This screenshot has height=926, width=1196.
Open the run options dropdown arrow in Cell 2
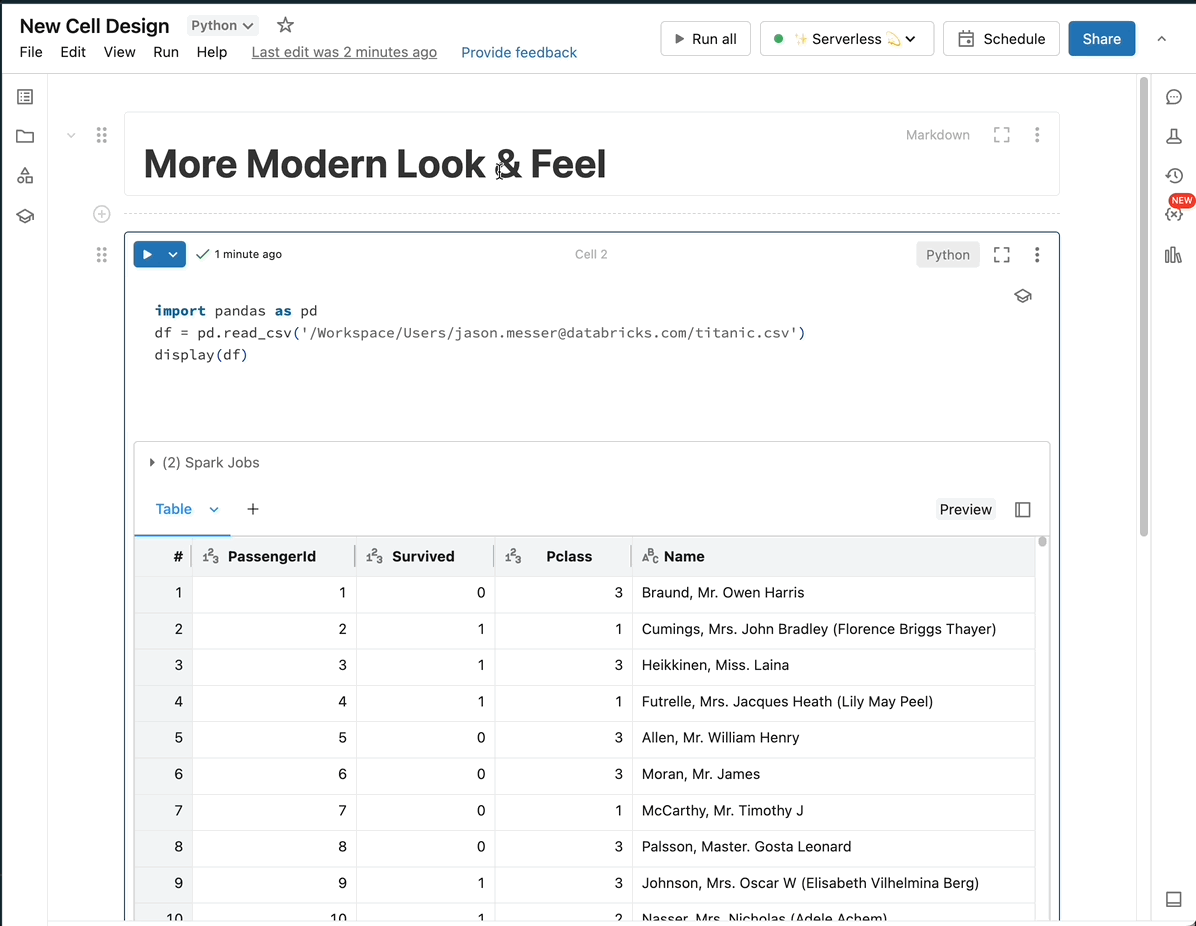tap(173, 255)
